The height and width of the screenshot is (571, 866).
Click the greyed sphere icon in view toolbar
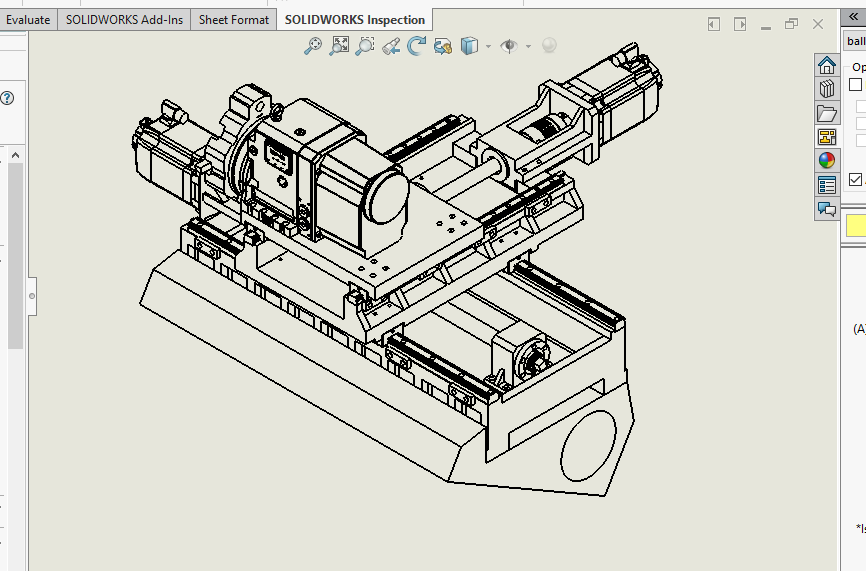[x=549, y=45]
